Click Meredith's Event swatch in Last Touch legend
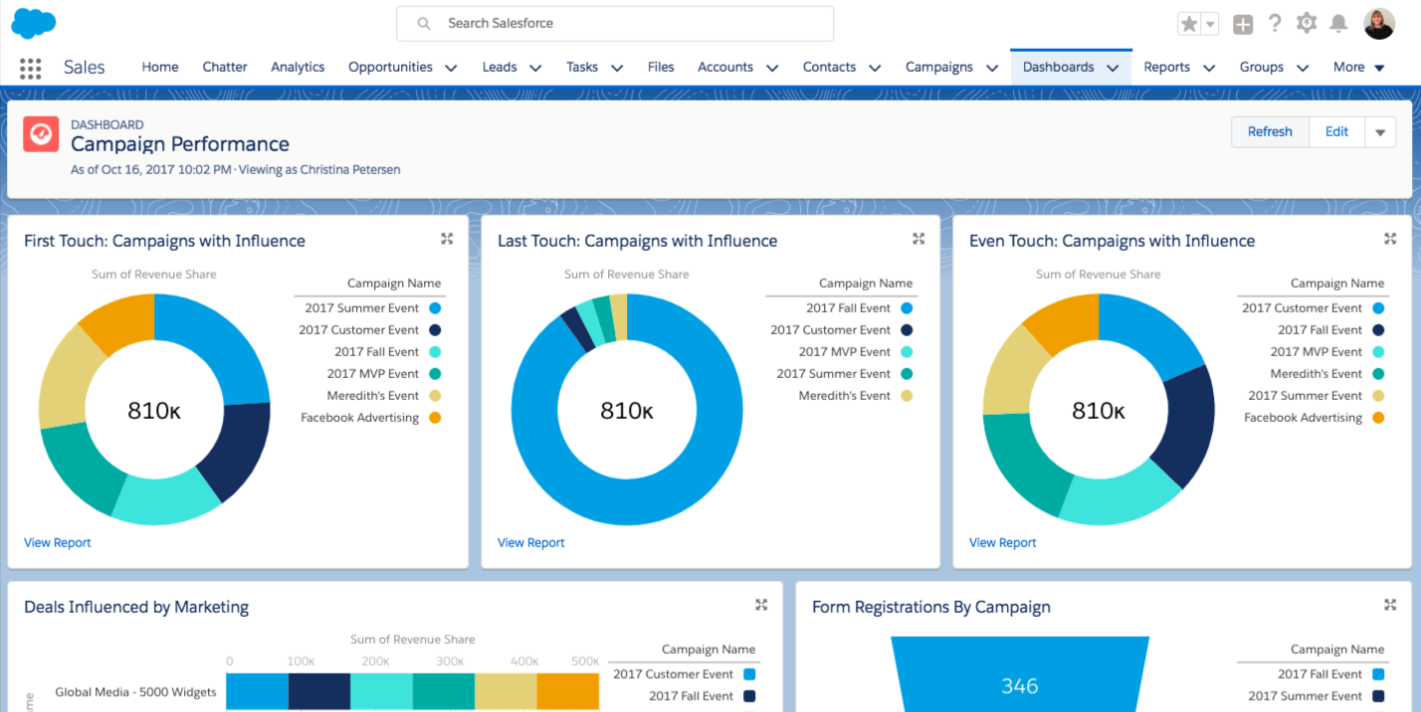The height and width of the screenshot is (712, 1421). click(x=906, y=396)
